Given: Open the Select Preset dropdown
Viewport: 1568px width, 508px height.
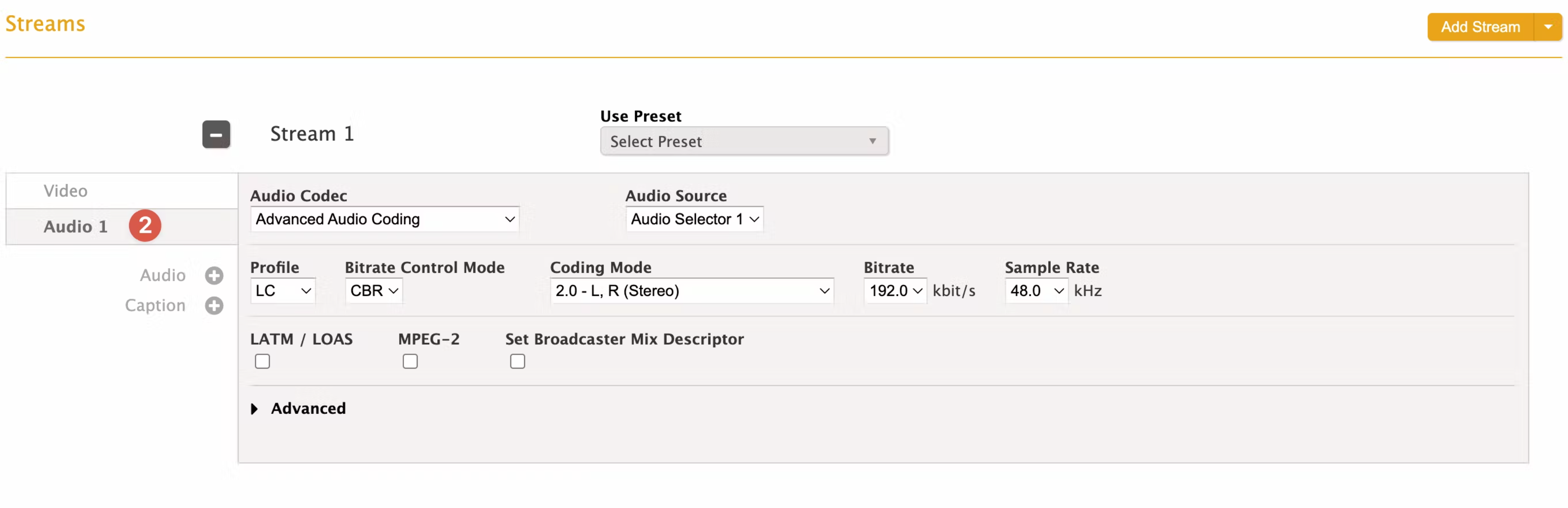Looking at the screenshot, I should (x=744, y=141).
